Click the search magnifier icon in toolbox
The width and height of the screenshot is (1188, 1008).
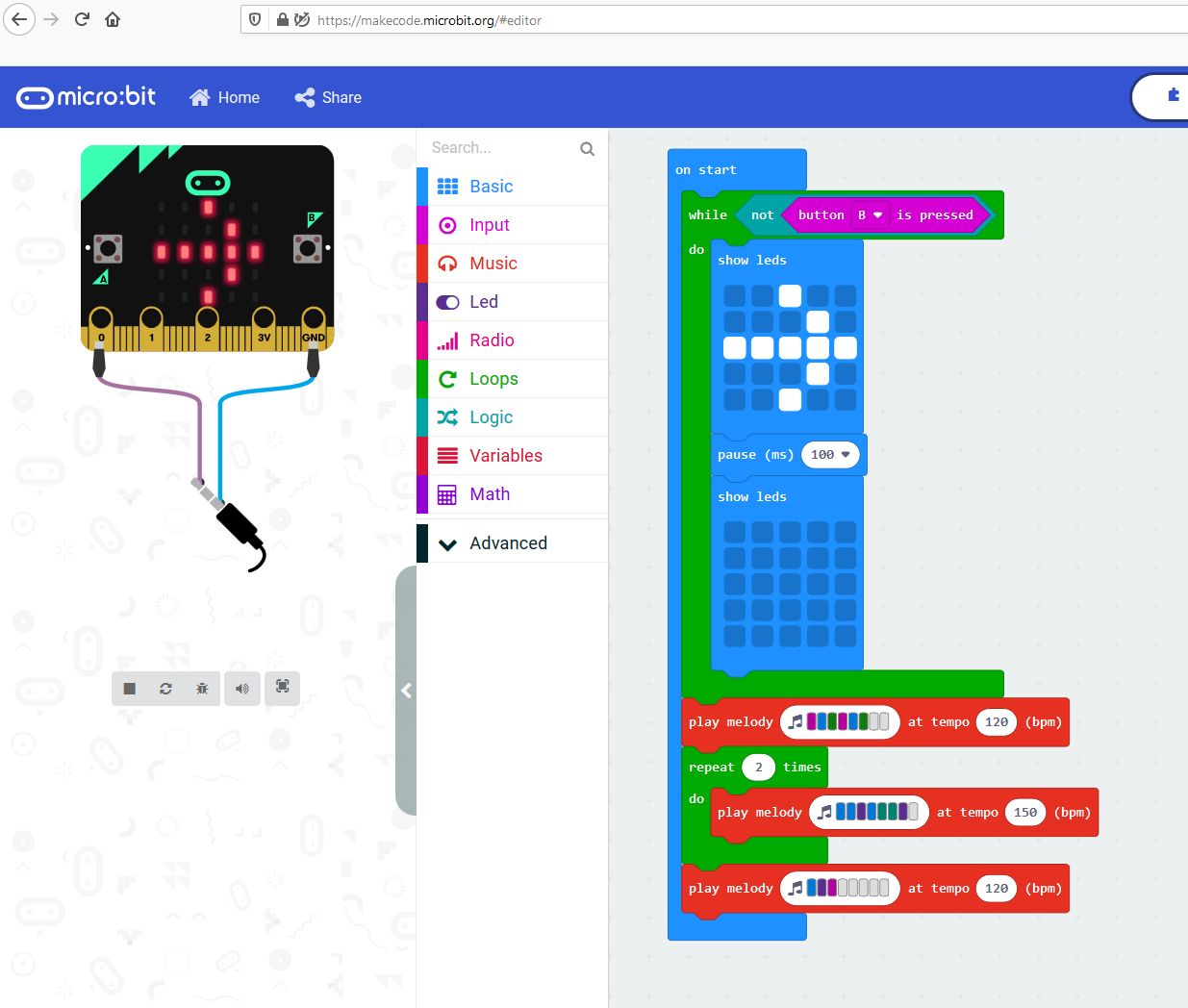coord(587,148)
